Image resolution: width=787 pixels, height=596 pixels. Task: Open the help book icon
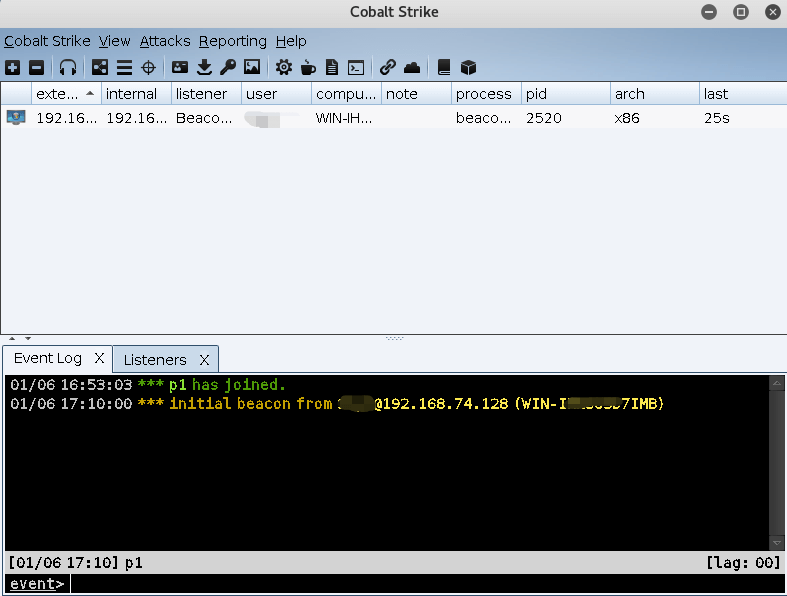click(x=444, y=67)
